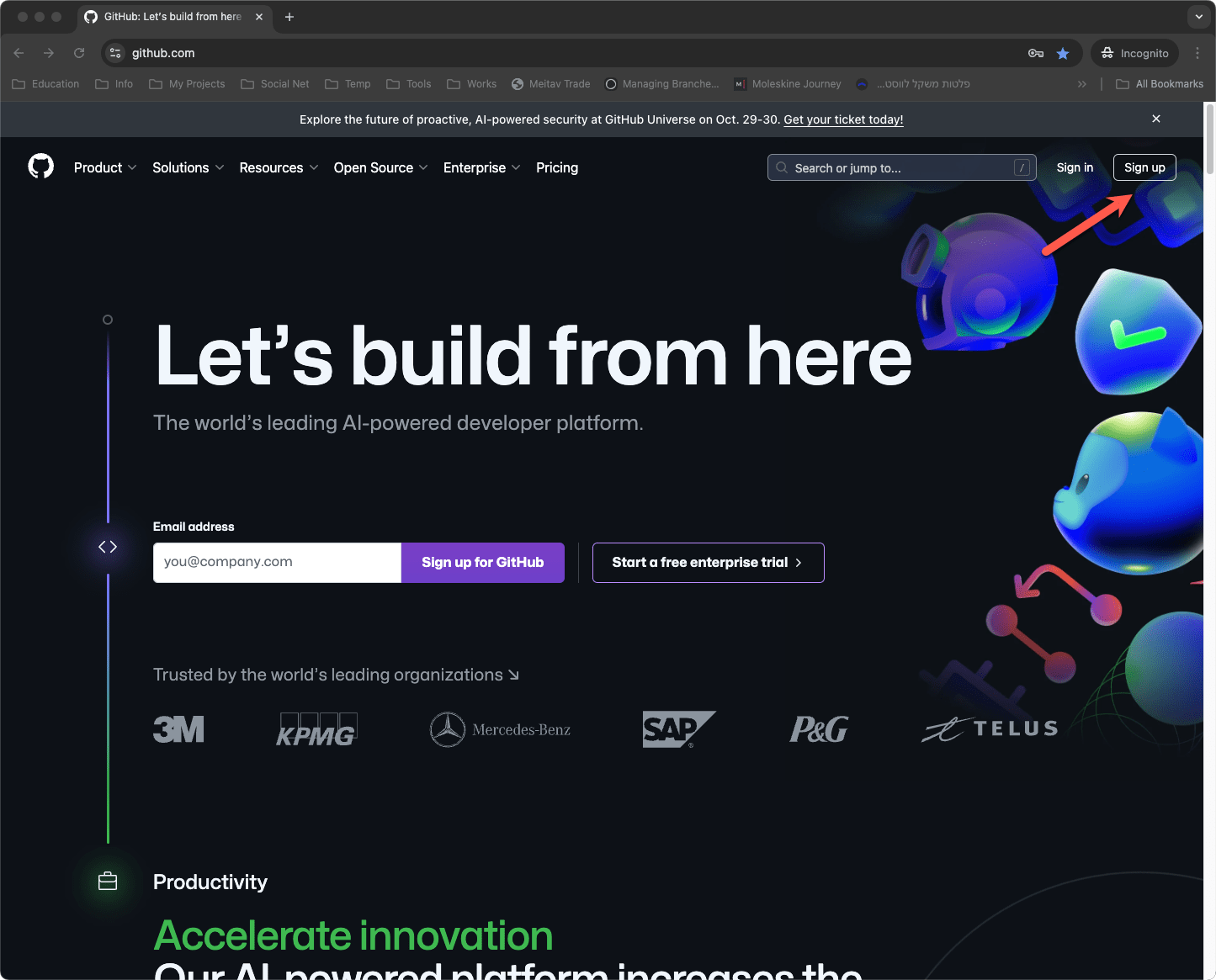Open the Resources navigation menu
Image resolution: width=1216 pixels, height=980 pixels.
[x=279, y=167]
